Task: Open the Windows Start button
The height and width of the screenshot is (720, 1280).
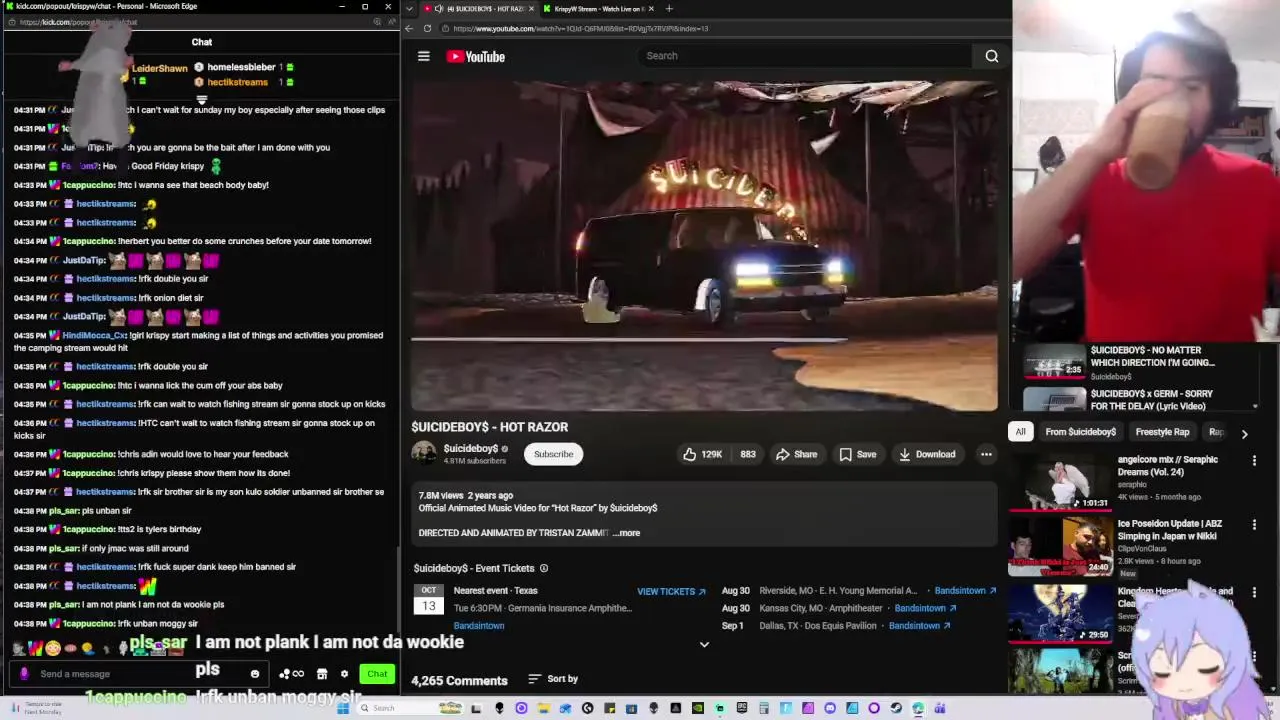Action: pyautogui.click(x=343, y=708)
